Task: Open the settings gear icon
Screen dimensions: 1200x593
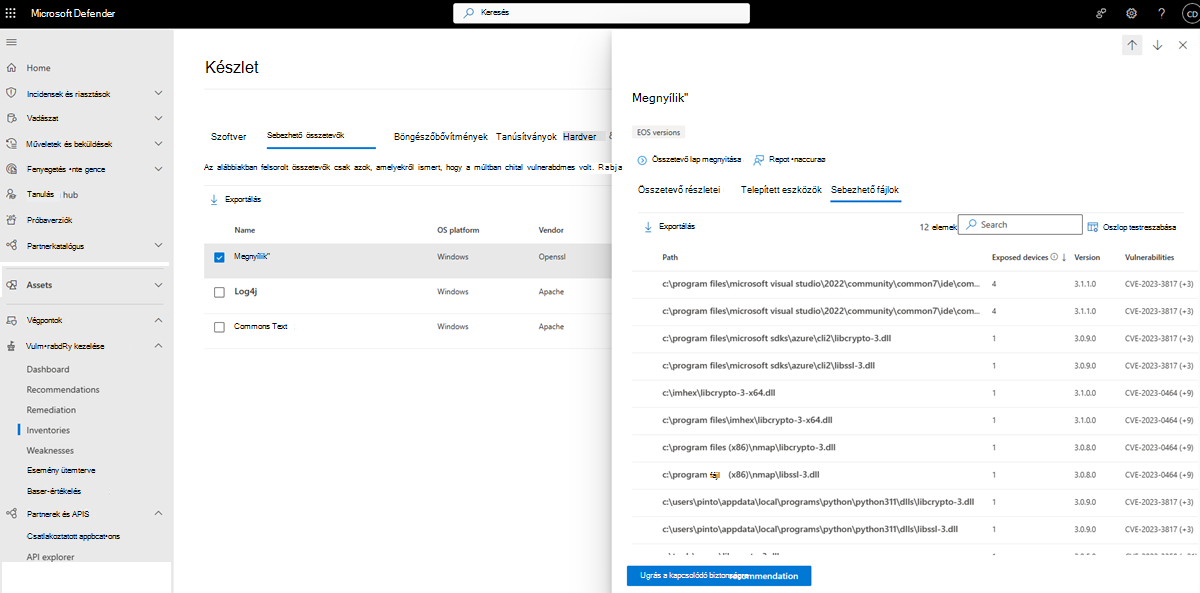Action: (x=1131, y=13)
